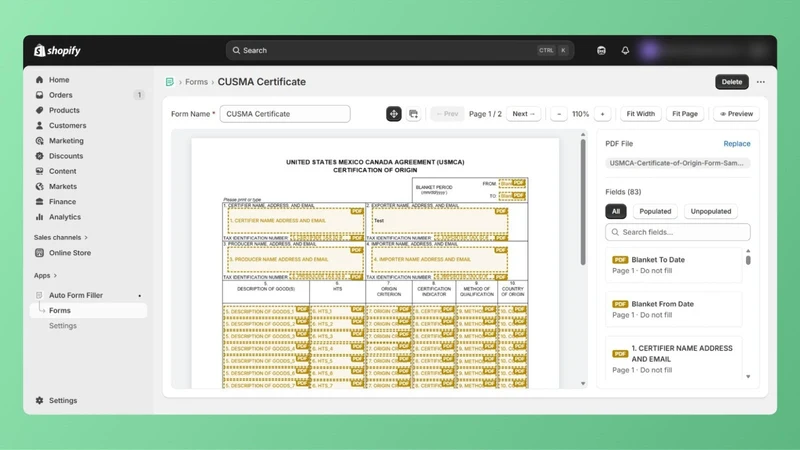800x450 pixels.
Task: Click the Auto Form Filler app icon
Action: tap(39, 295)
